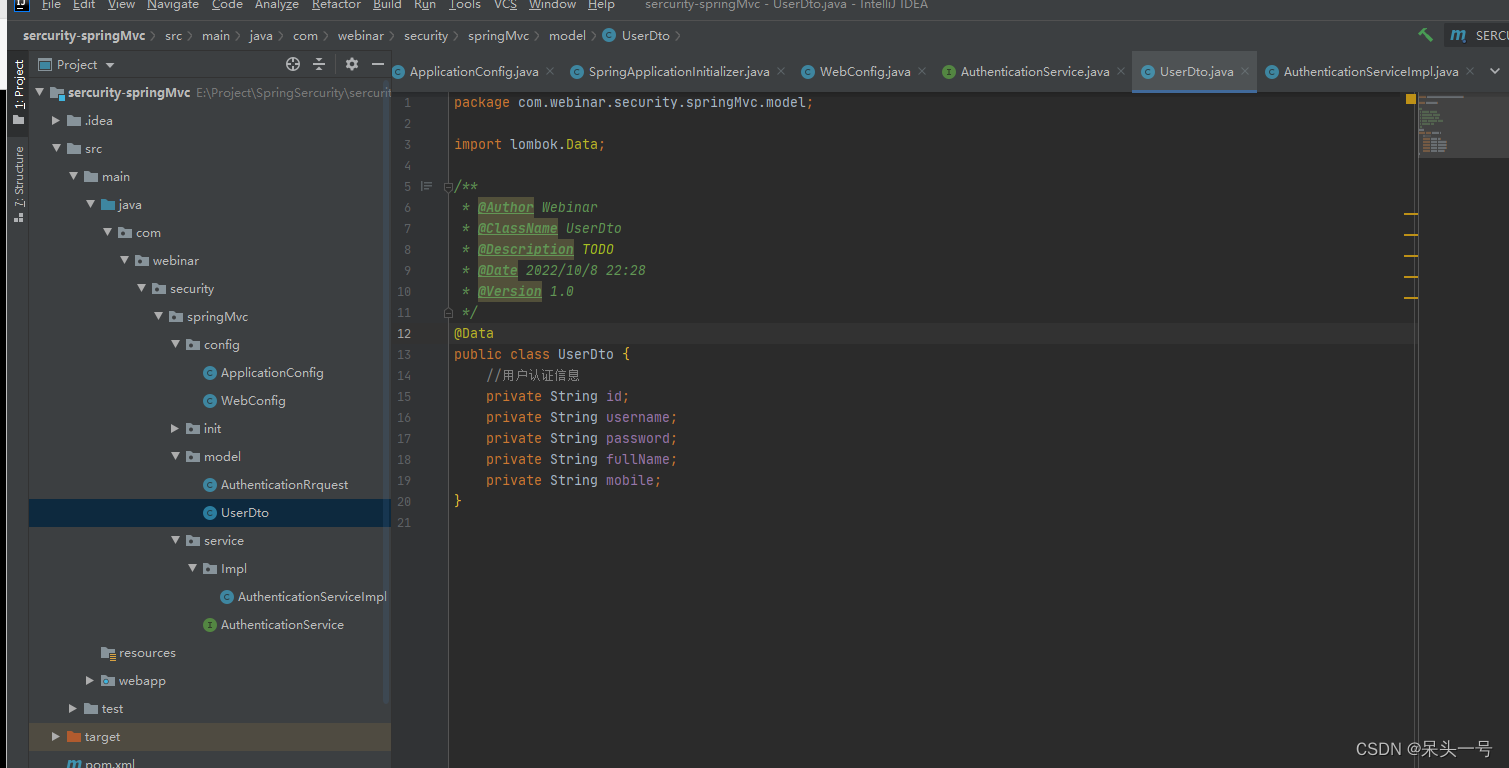1509x768 pixels.
Task: Switch to ApplicationConfig.java tab
Action: [x=474, y=72]
